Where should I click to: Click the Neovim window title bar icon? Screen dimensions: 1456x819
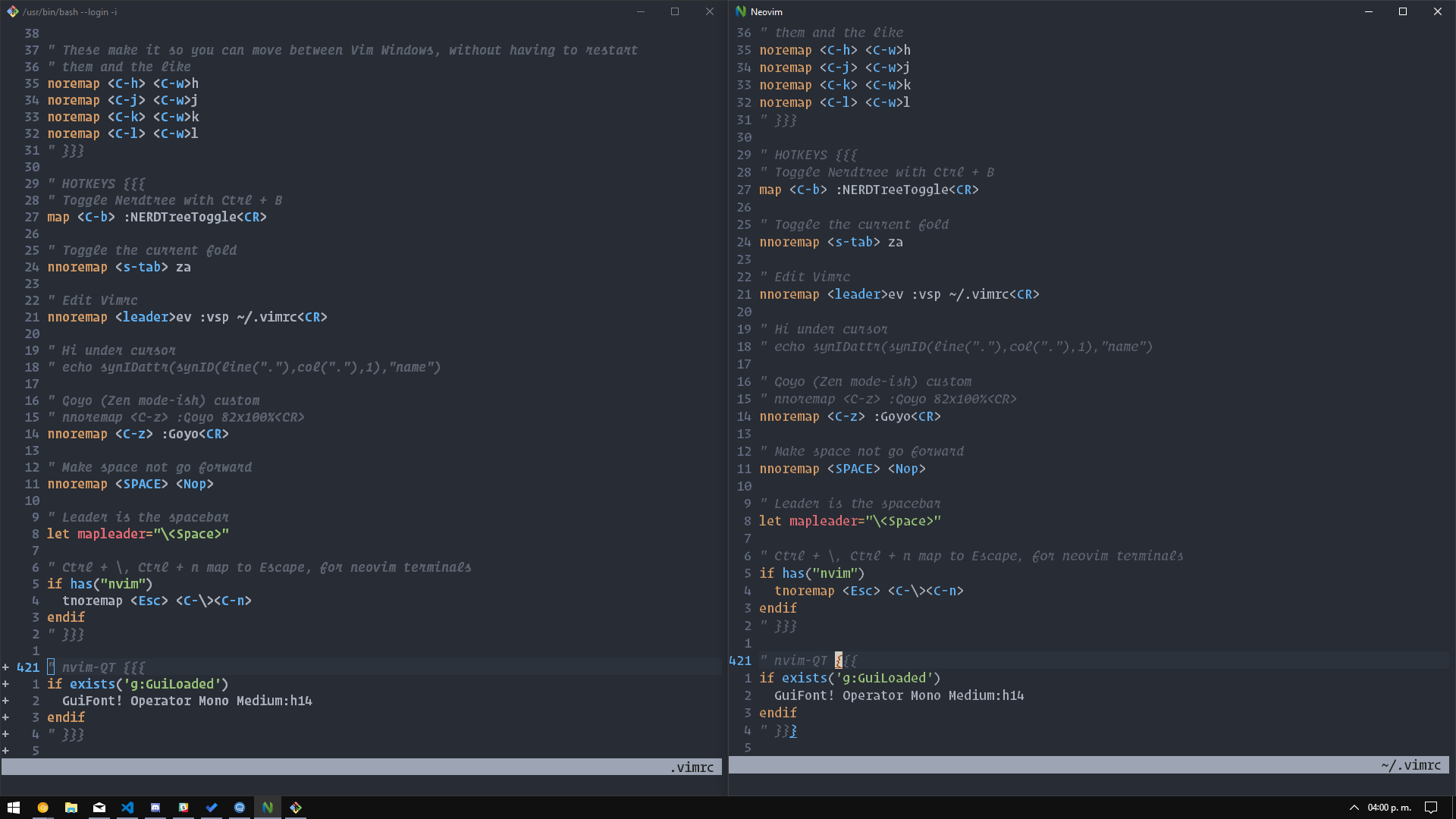coord(741,11)
